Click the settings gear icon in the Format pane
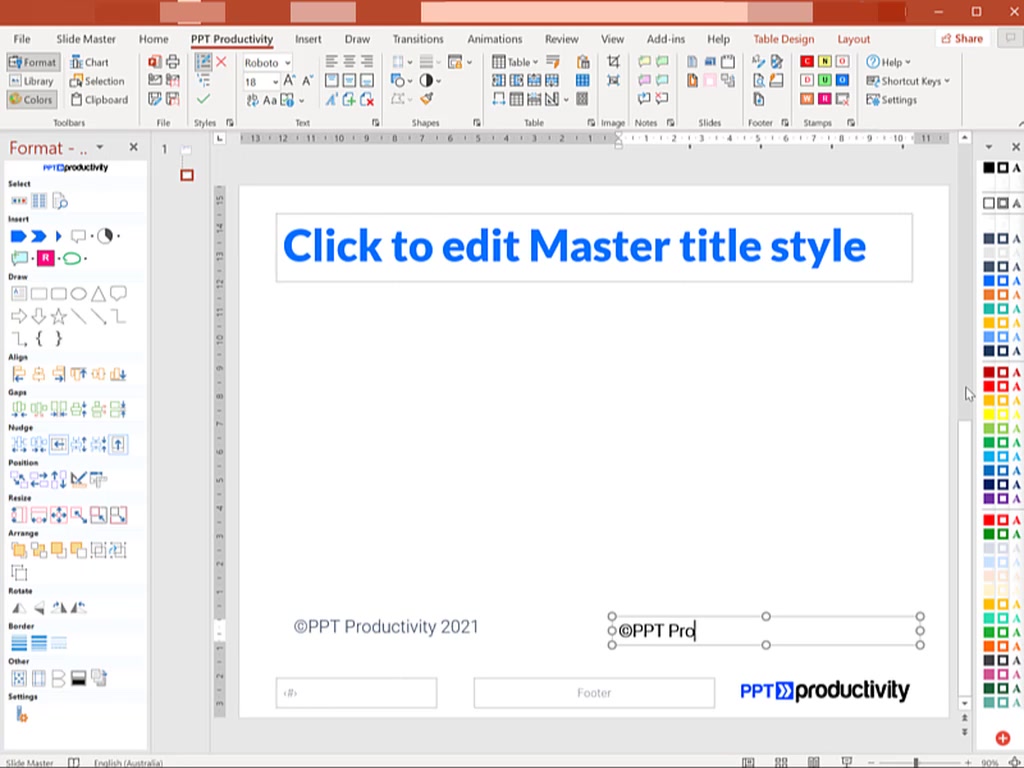Image resolution: width=1024 pixels, height=768 pixels. tap(21, 714)
